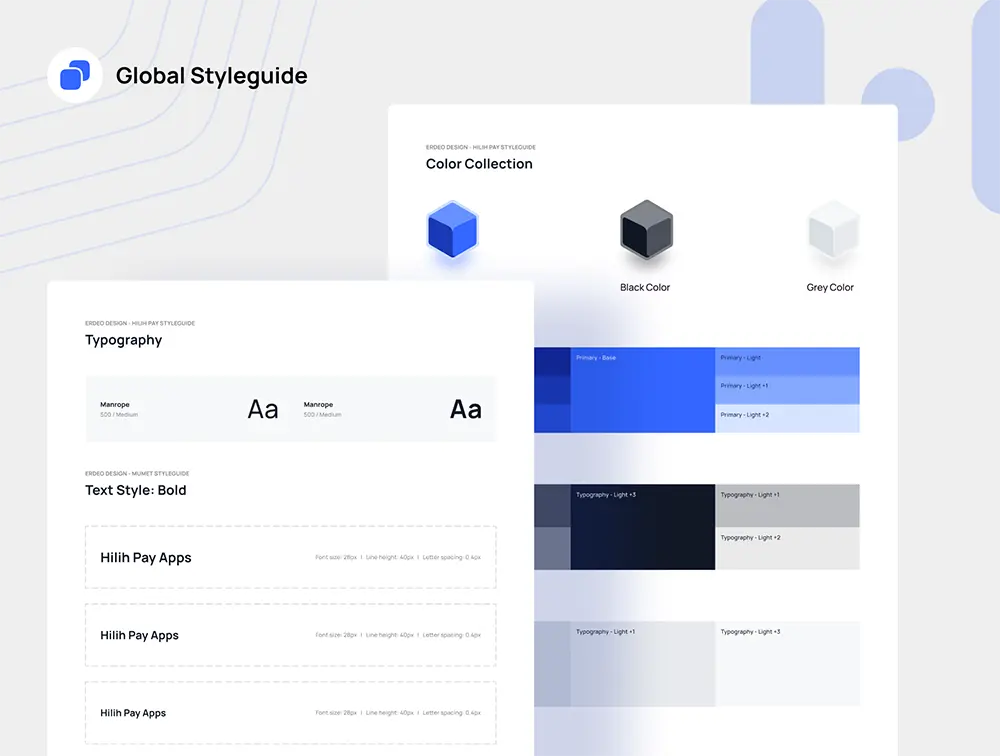
Task: Click the Global Styleguide logo icon
Action: tap(75, 75)
